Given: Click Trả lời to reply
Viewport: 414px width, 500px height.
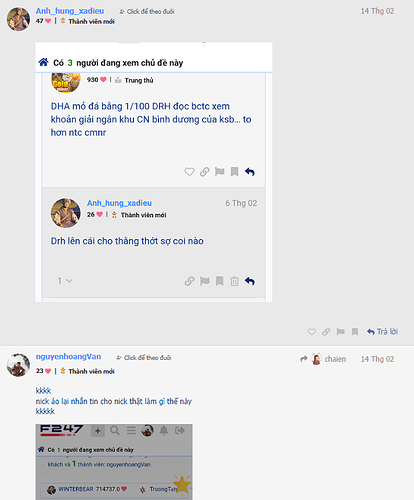Looking at the screenshot, I should pos(382,332).
